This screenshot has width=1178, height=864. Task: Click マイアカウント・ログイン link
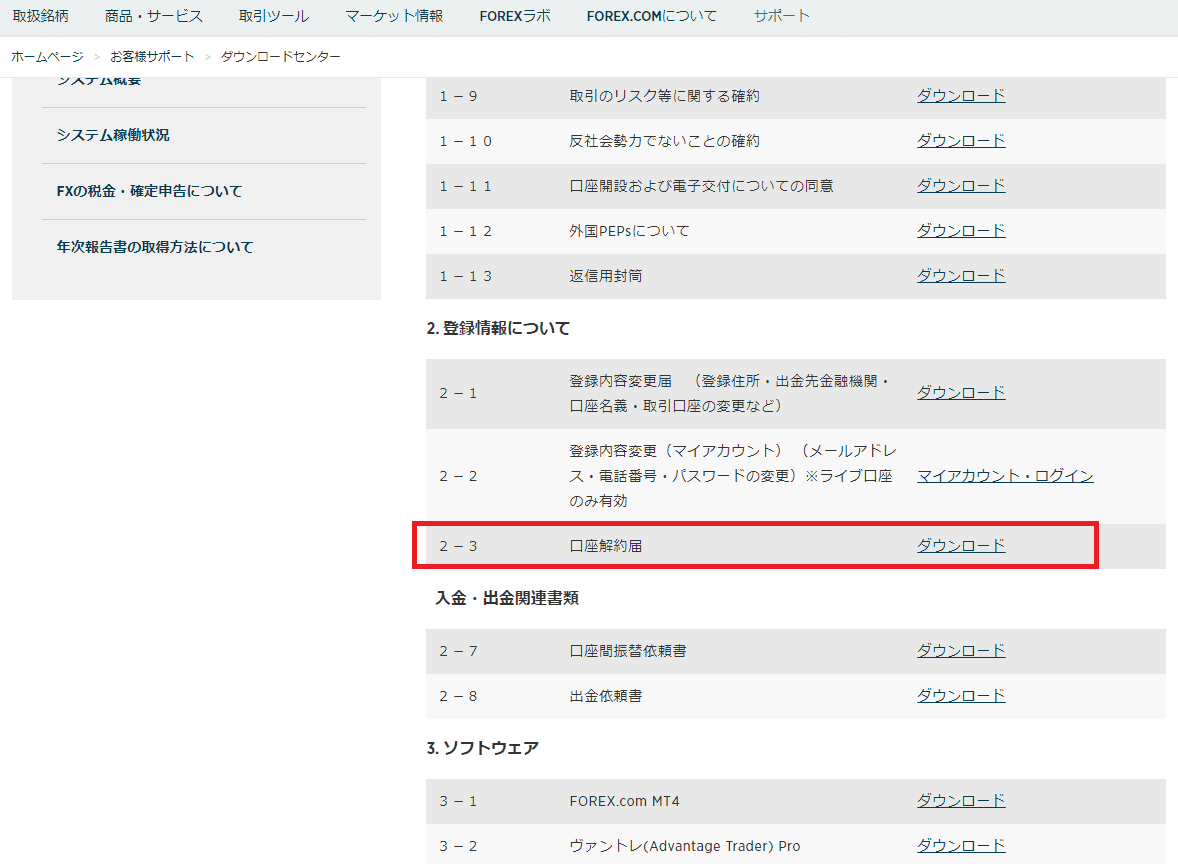click(1005, 476)
